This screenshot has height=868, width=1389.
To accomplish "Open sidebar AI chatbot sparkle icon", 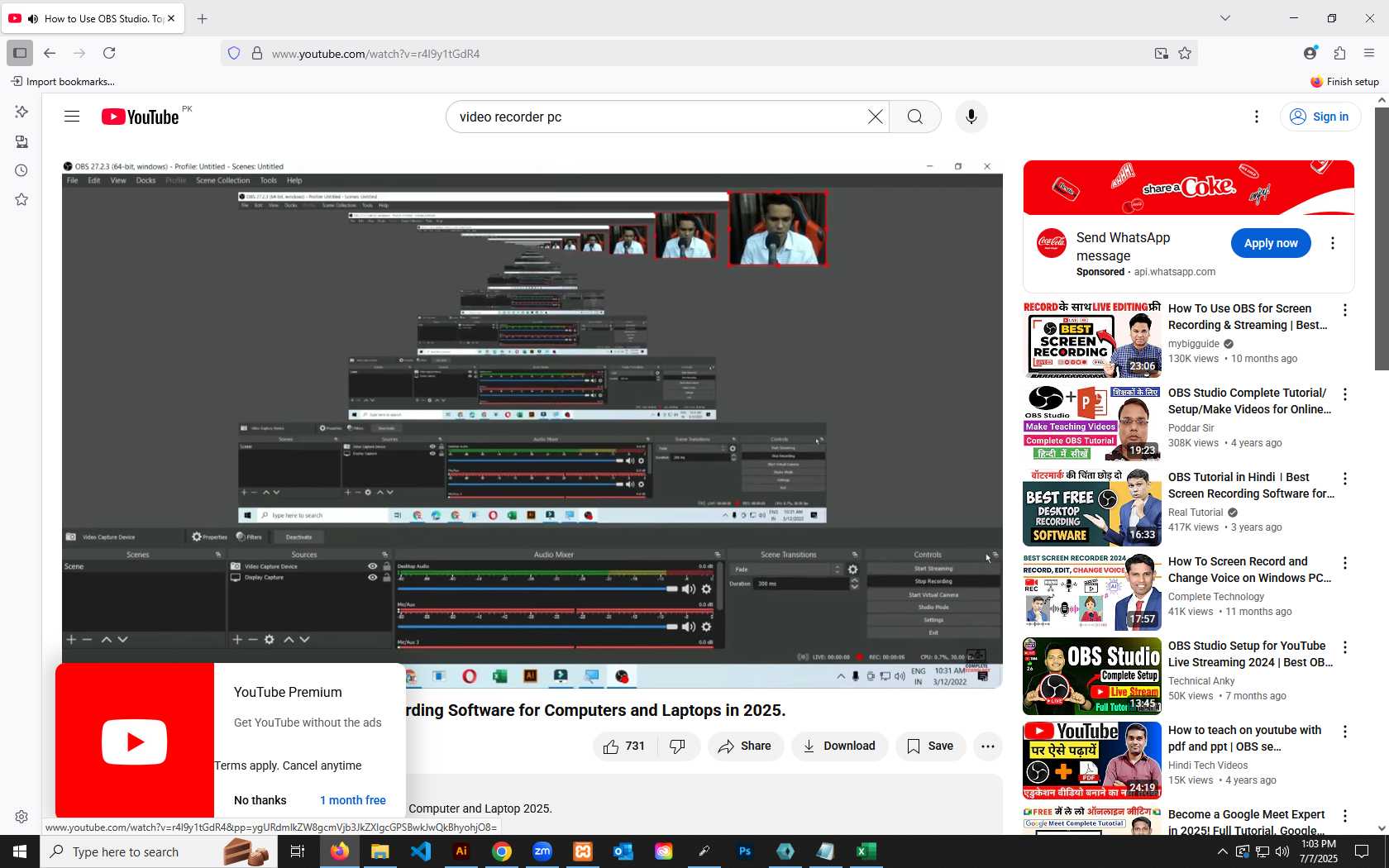I will 21,112.
